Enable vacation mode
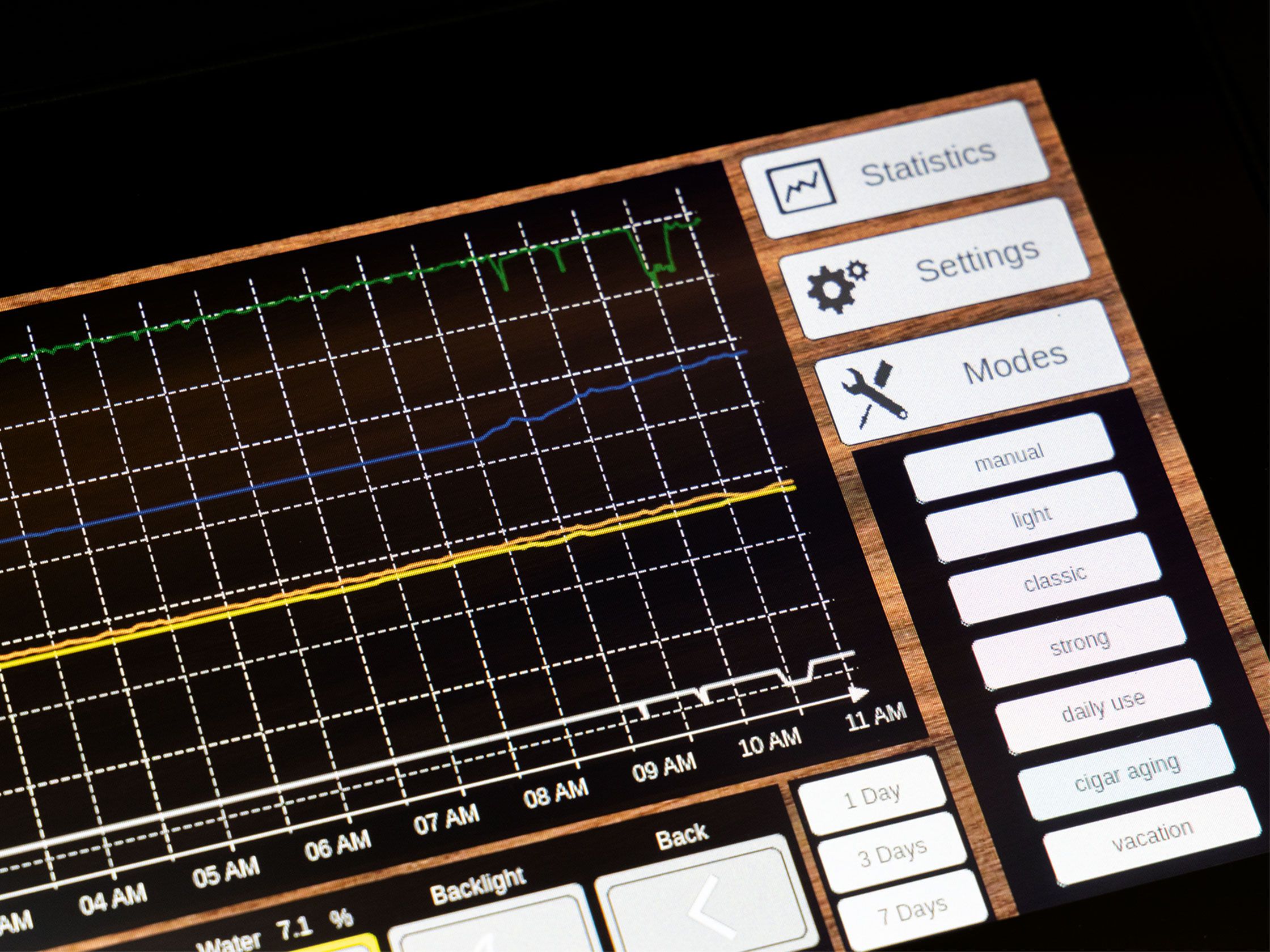1270x952 pixels. pos(1152,836)
